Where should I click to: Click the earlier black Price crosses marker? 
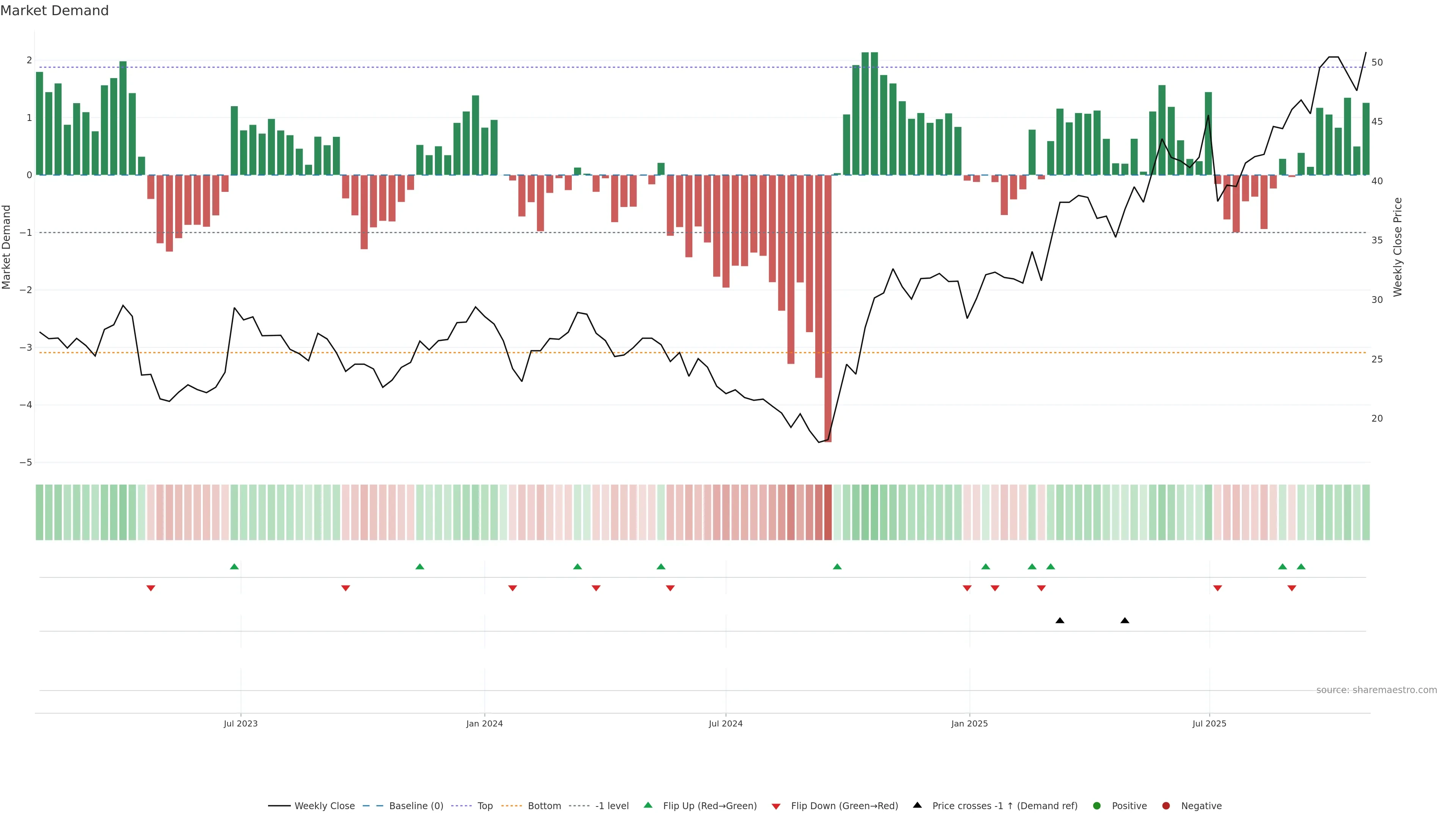pyautogui.click(x=1060, y=621)
